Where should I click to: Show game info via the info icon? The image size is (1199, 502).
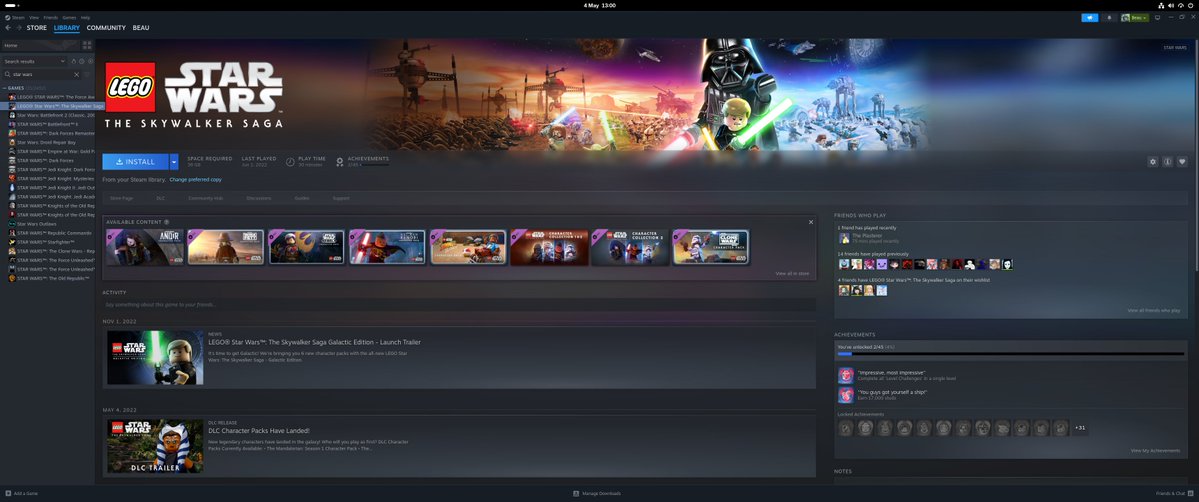(1167, 161)
